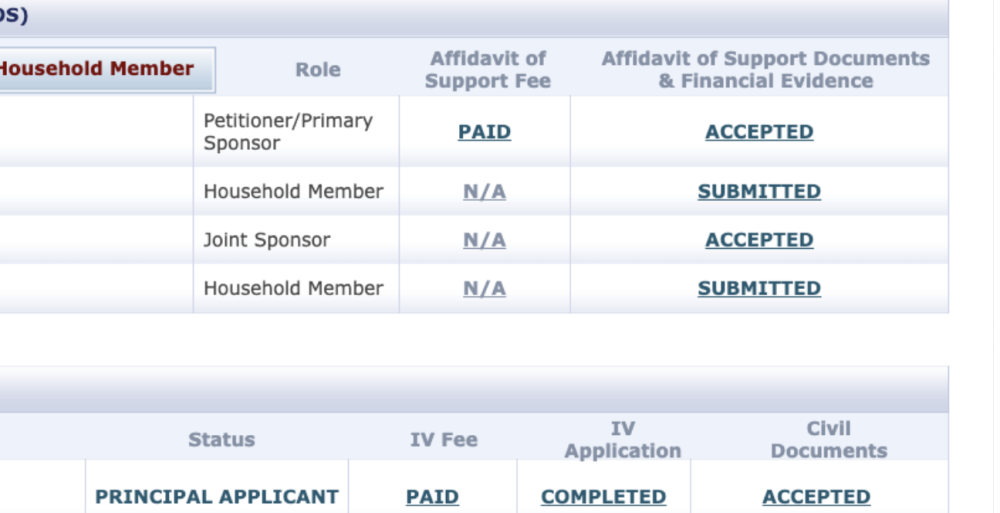This screenshot has width=1000, height=513.
Task: Click the Status column header
Action: pos(221,440)
